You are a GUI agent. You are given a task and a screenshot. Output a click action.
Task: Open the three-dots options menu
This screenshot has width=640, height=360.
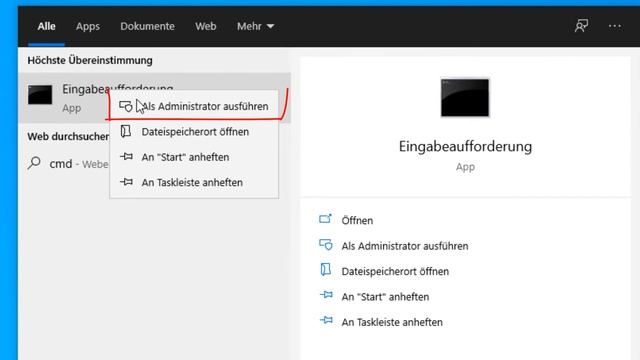(x=615, y=26)
